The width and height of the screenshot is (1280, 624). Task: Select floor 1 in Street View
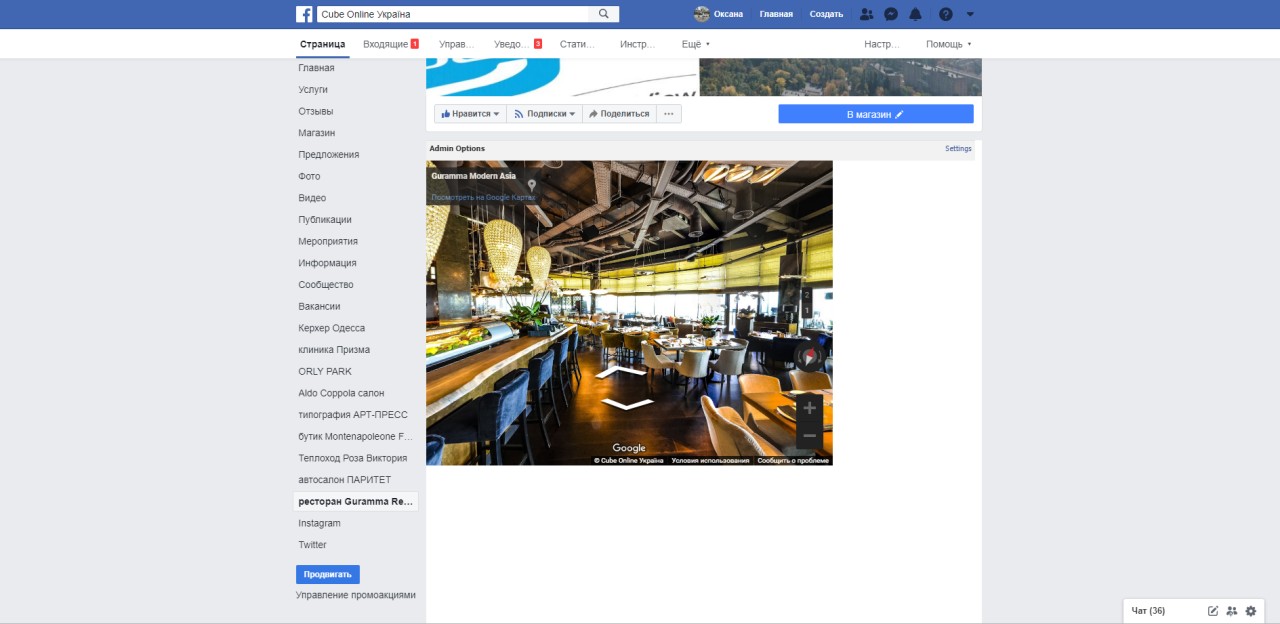[x=807, y=310]
